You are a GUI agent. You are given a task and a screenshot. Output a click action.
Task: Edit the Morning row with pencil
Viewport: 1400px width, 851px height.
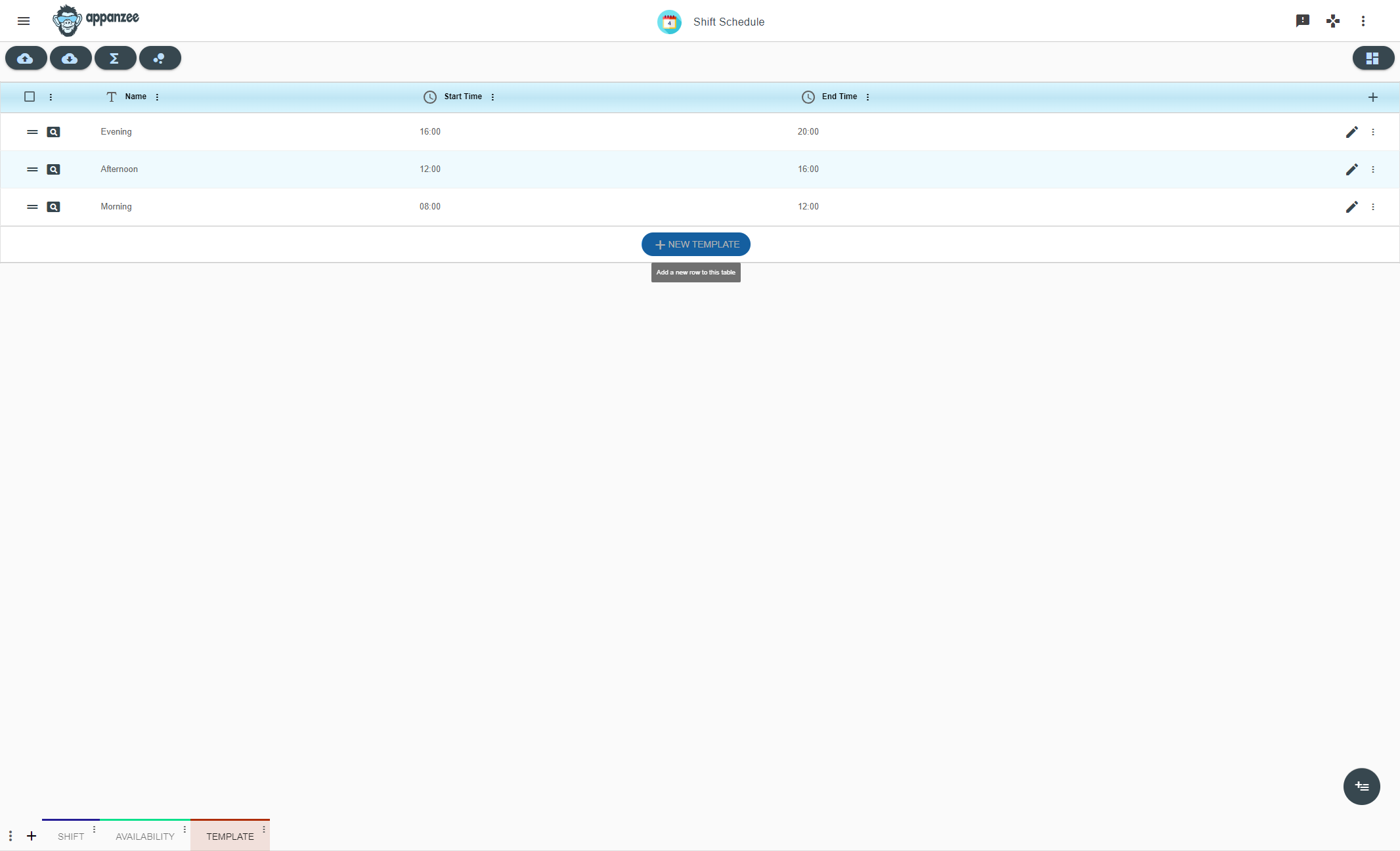[1351, 207]
